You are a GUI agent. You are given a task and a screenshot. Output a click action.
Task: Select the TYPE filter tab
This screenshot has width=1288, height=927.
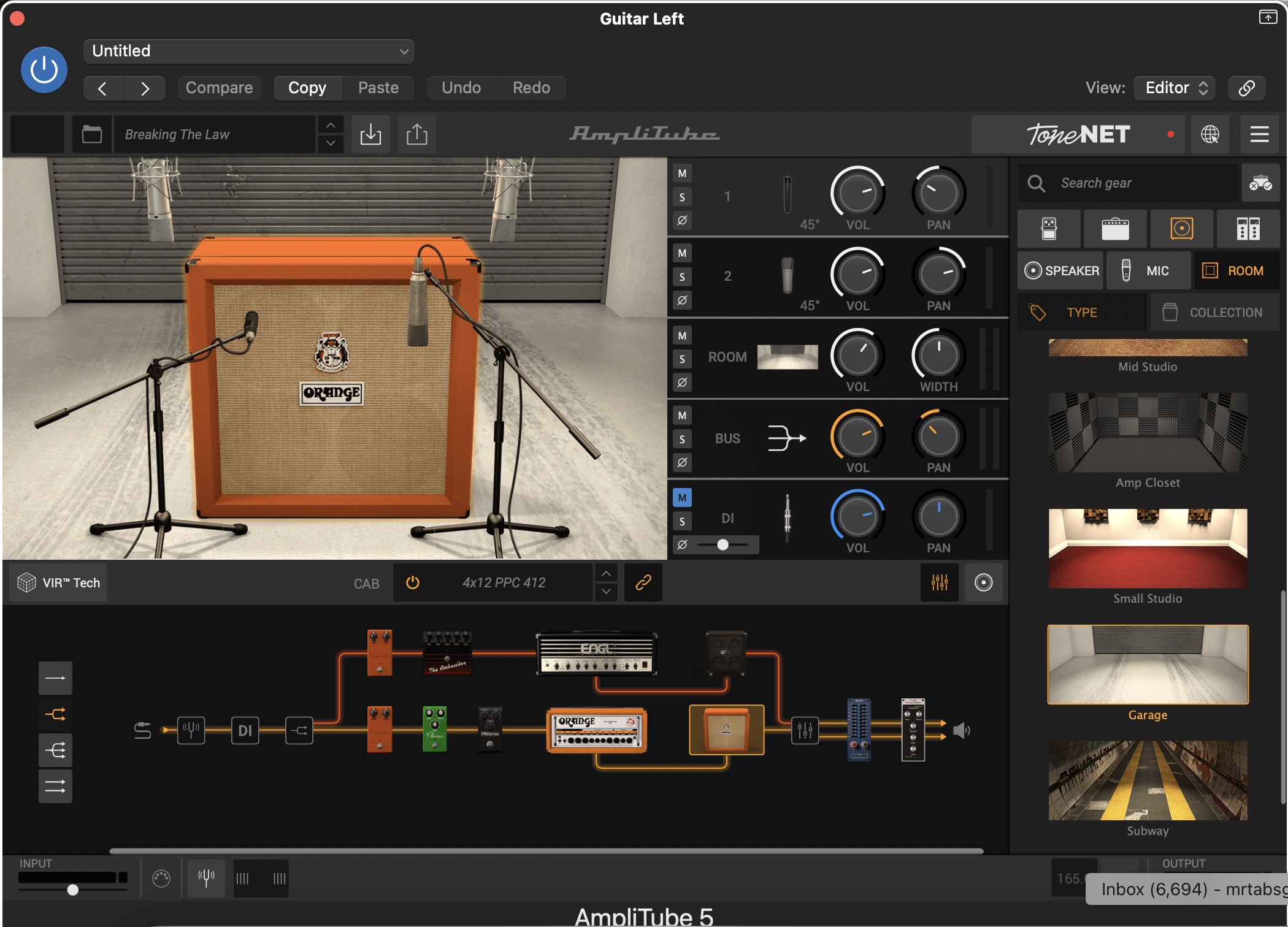[x=1083, y=313]
